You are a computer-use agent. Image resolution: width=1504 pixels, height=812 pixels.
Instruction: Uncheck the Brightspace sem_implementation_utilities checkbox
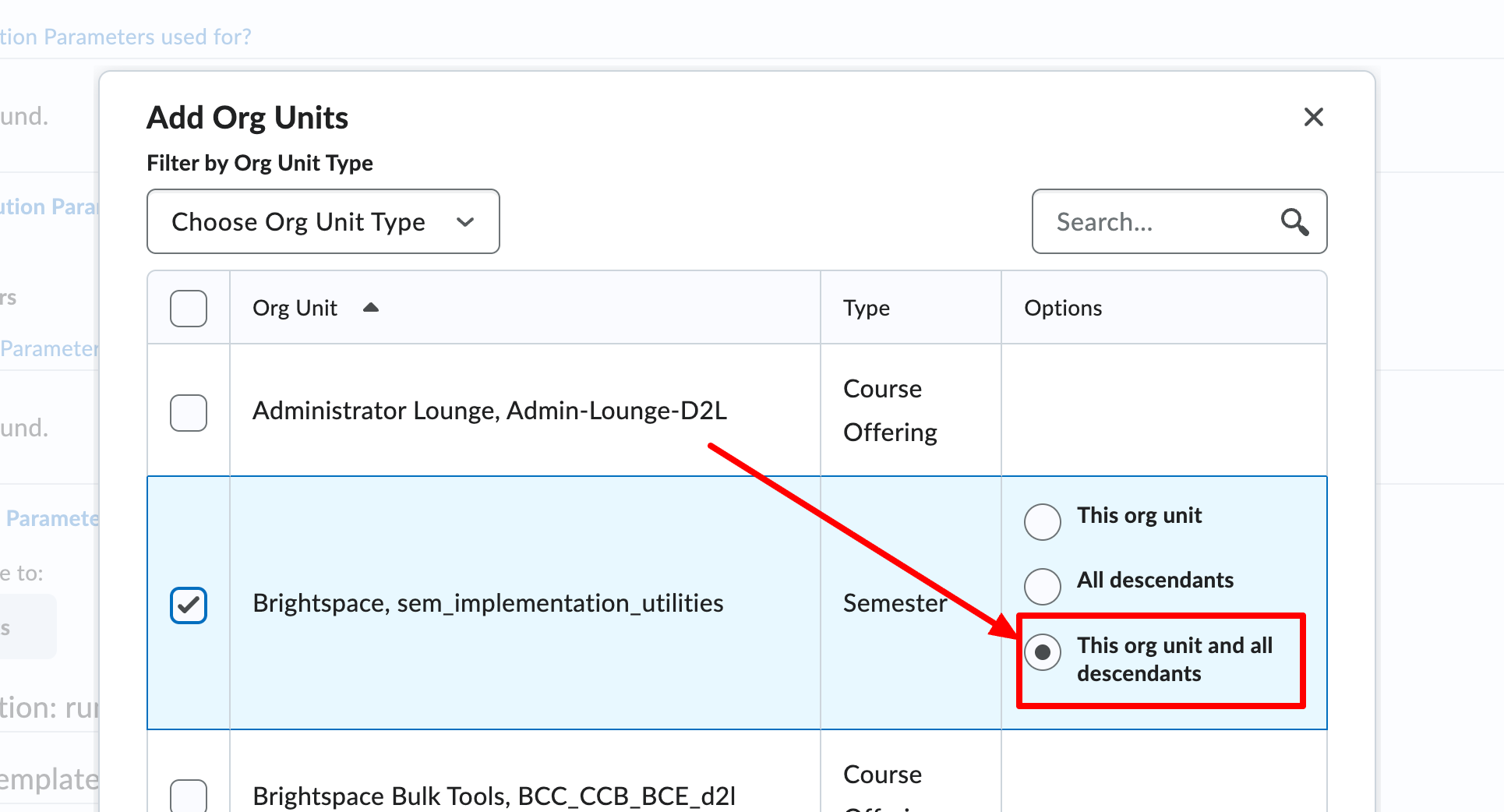point(189,605)
